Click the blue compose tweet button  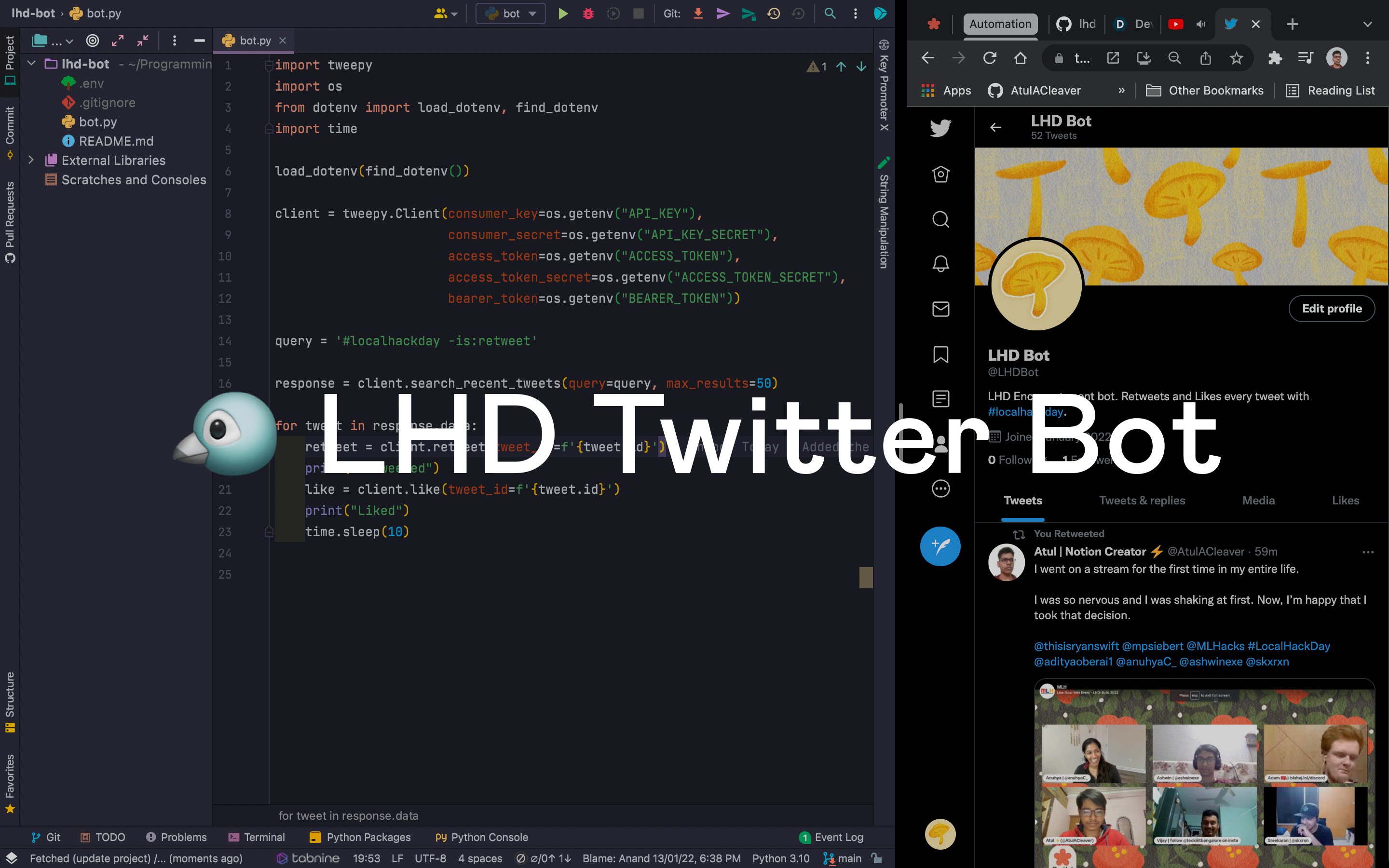click(940, 546)
